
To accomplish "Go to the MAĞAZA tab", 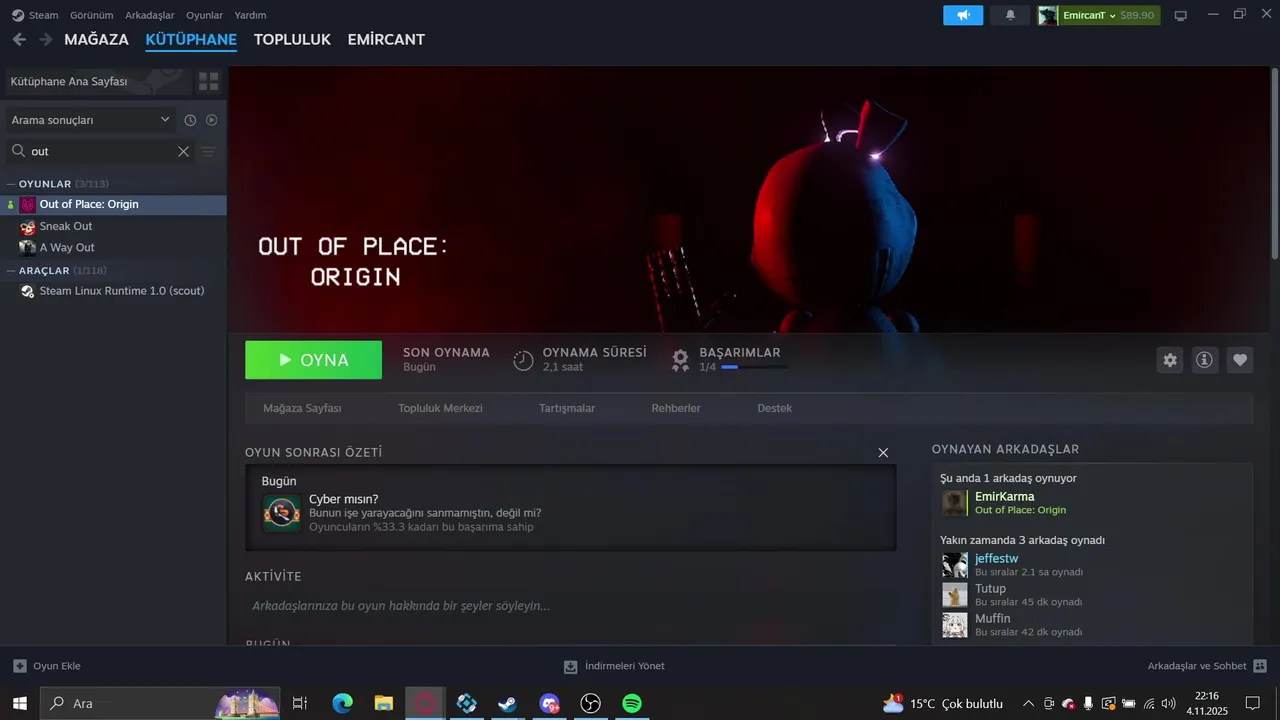I will (x=96, y=39).
